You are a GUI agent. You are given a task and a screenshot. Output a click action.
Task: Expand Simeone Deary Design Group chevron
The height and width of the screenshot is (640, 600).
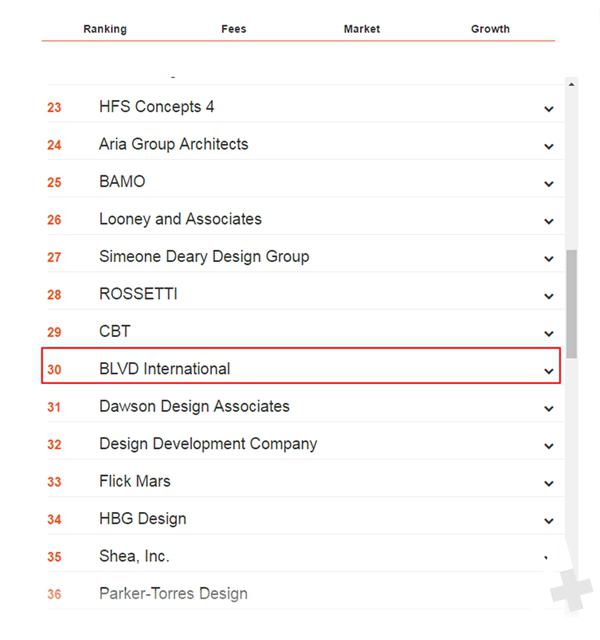549,259
